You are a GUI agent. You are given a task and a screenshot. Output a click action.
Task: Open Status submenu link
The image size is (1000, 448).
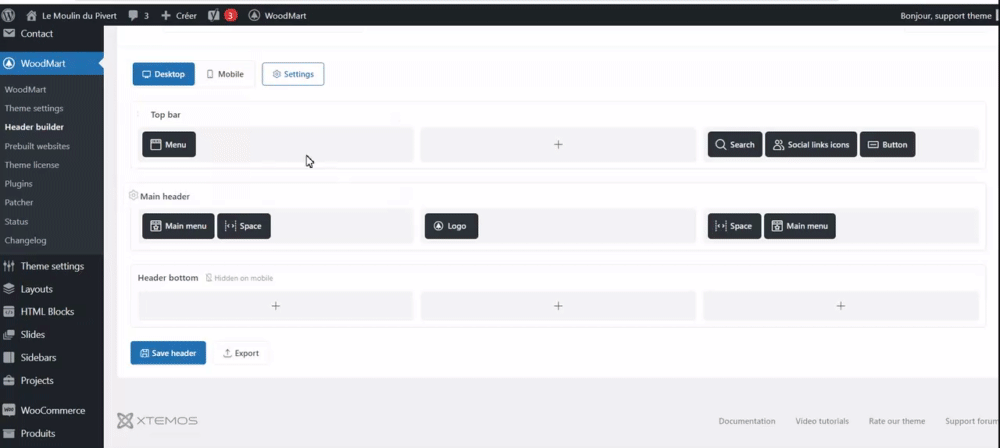point(17,221)
